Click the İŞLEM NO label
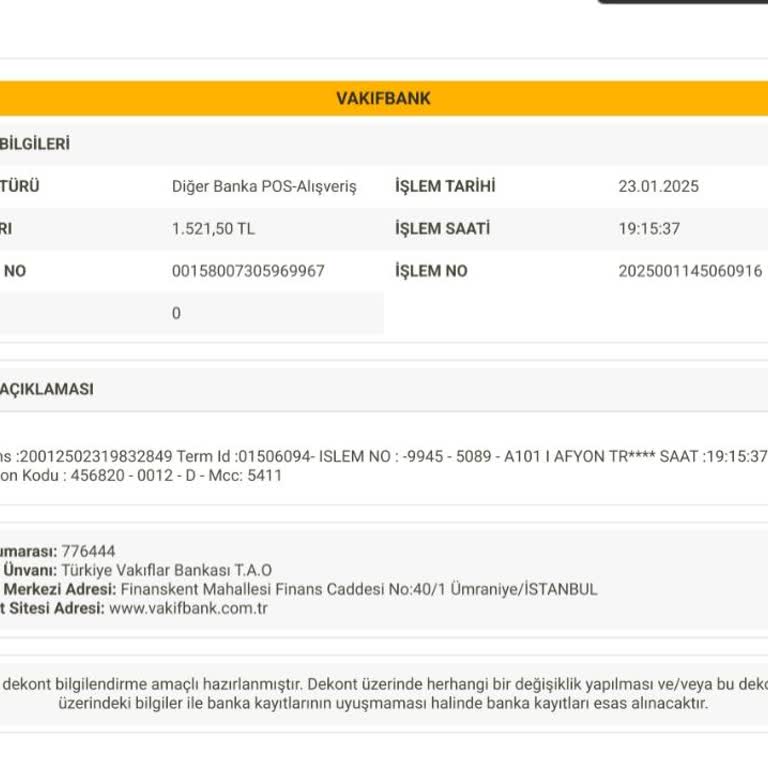Image resolution: width=768 pixels, height=768 pixels. coord(431,271)
